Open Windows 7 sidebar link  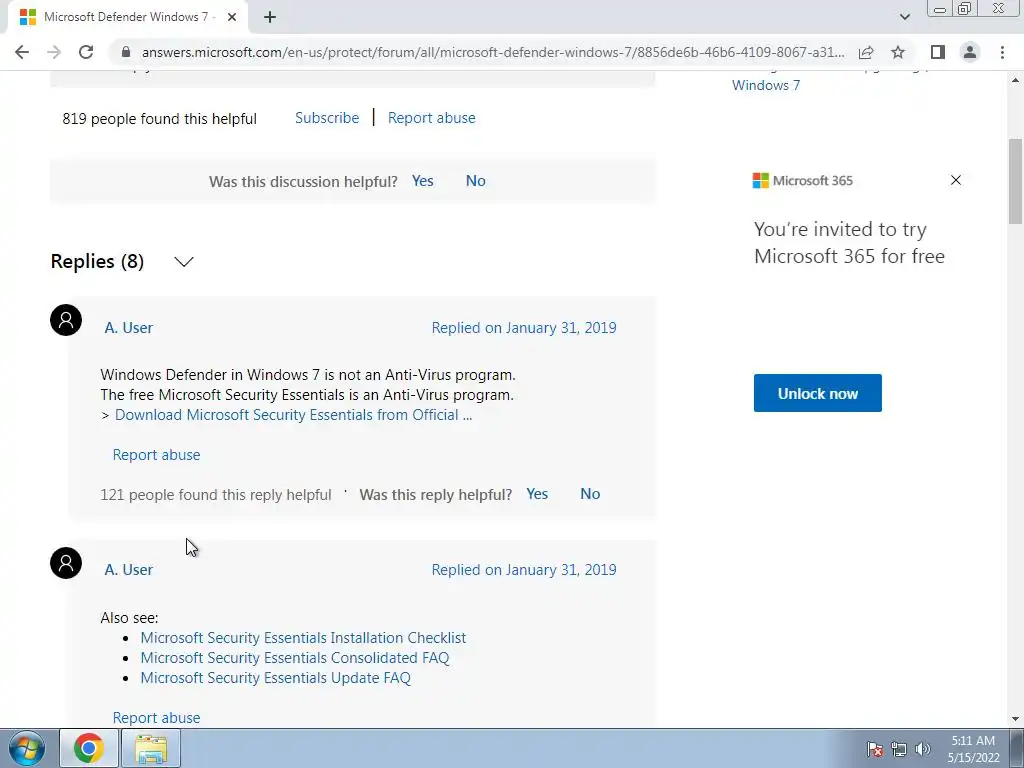765,85
